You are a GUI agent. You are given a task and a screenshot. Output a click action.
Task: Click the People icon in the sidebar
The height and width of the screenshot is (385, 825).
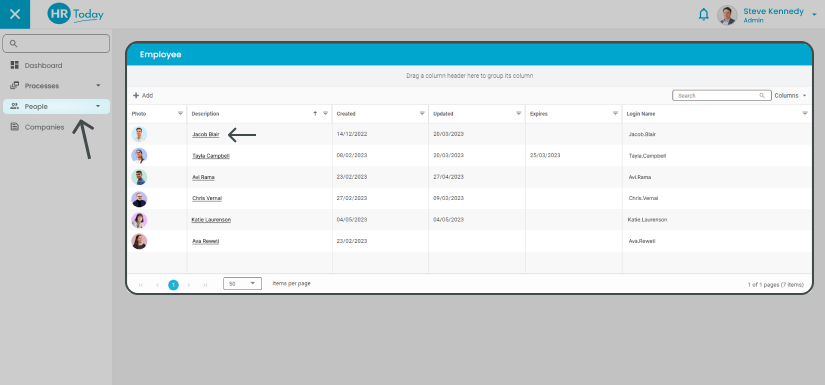pyautogui.click(x=15, y=106)
